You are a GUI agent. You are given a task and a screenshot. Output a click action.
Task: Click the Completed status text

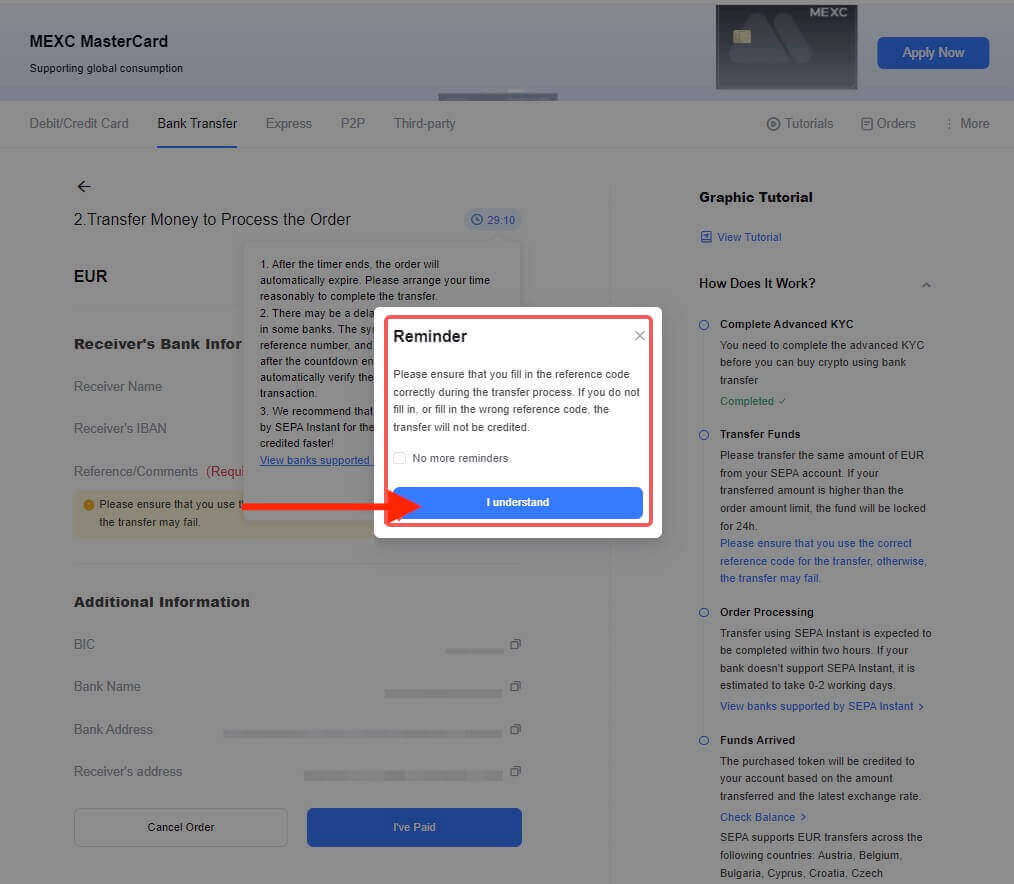click(747, 401)
